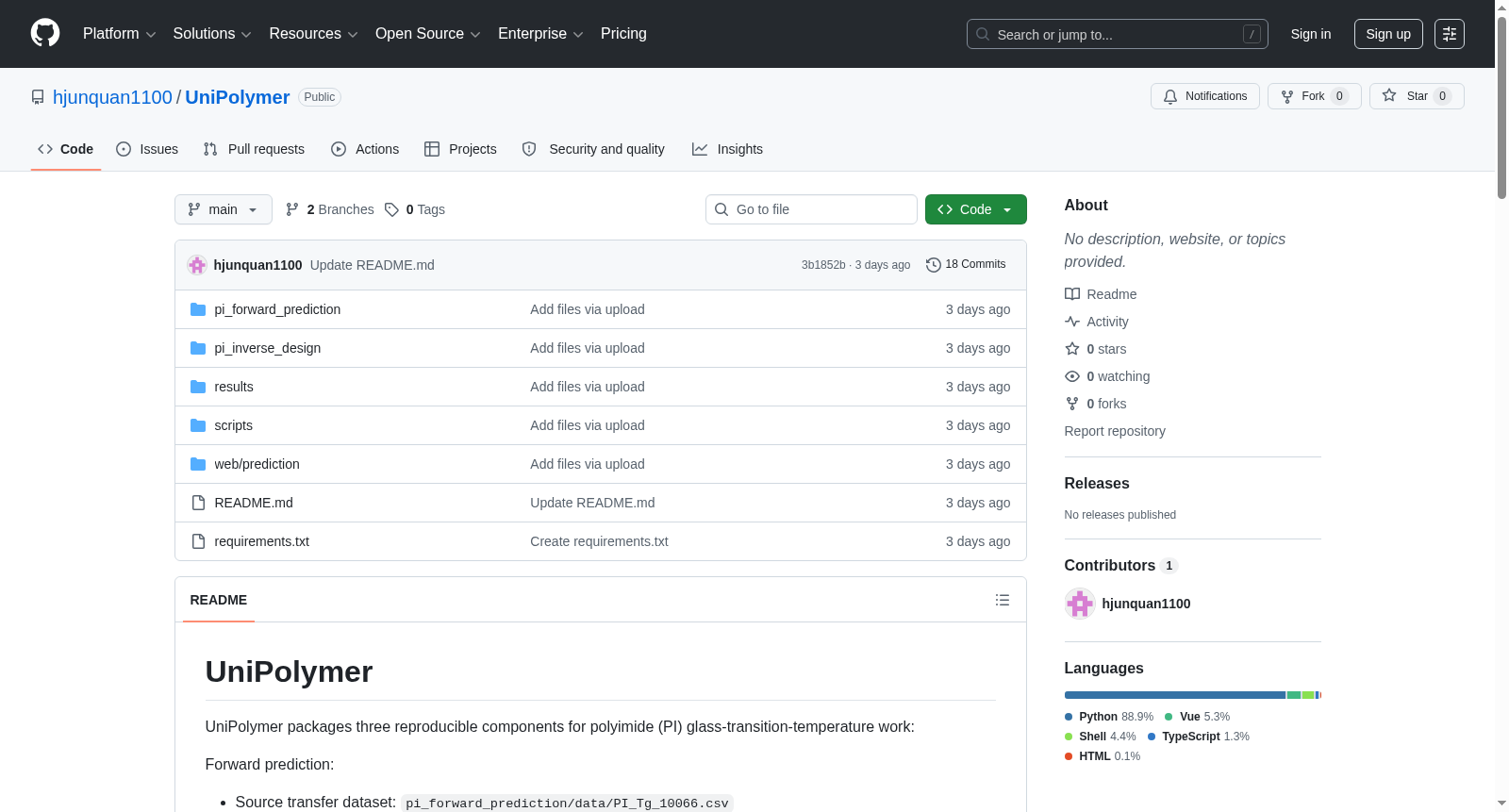Click hjunquan1100 avatar under Contributors

[1080, 604]
